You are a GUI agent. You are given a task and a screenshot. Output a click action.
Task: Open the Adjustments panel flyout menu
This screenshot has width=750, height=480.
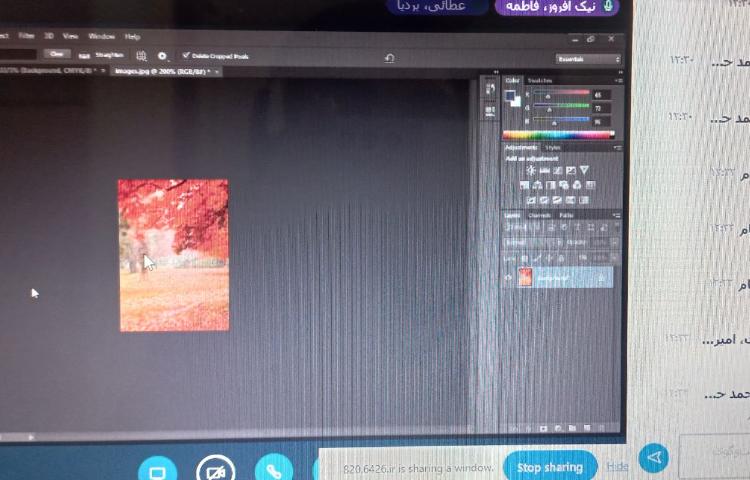pyautogui.click(x=618, y=148)
